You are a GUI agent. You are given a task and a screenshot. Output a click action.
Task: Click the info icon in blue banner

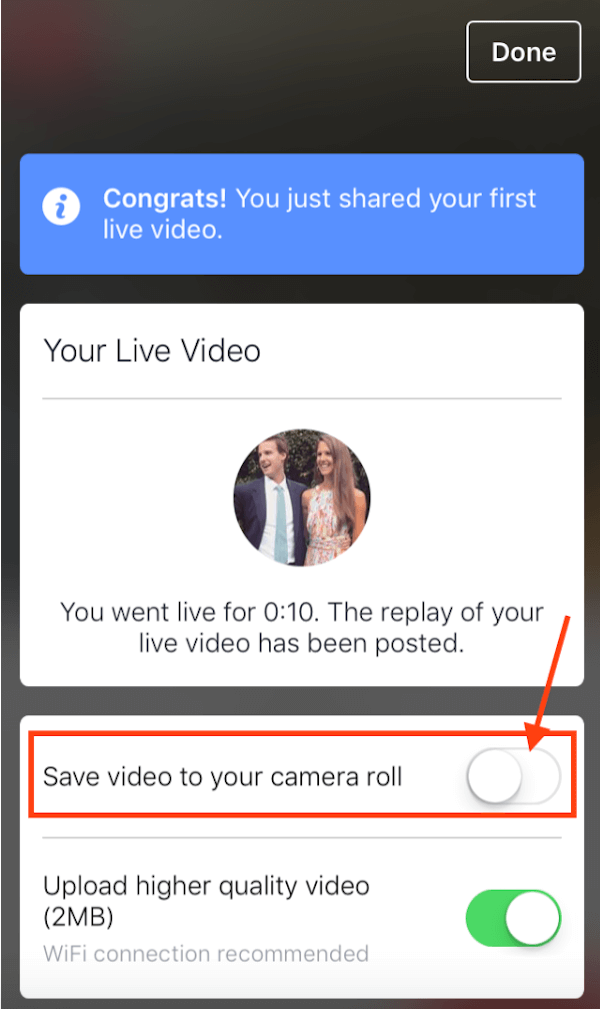tap(61, 207)
